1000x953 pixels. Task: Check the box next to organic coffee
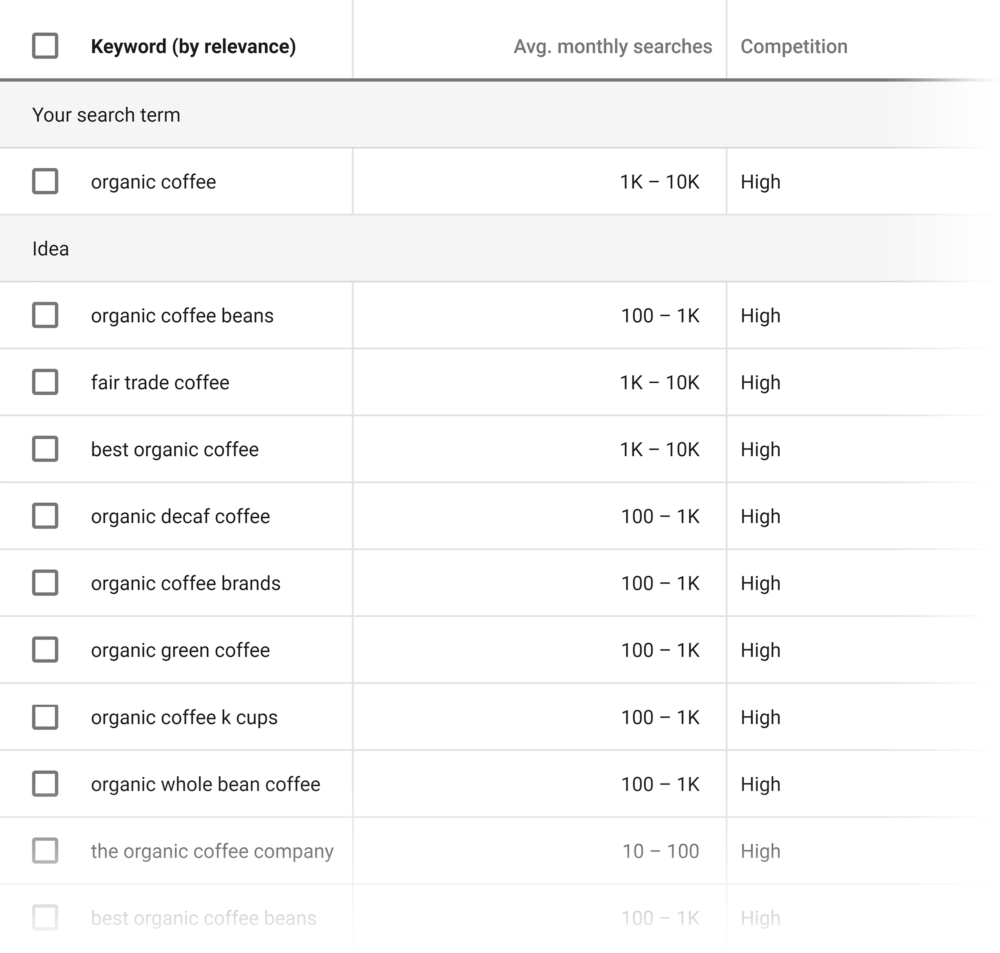point(45,181)
